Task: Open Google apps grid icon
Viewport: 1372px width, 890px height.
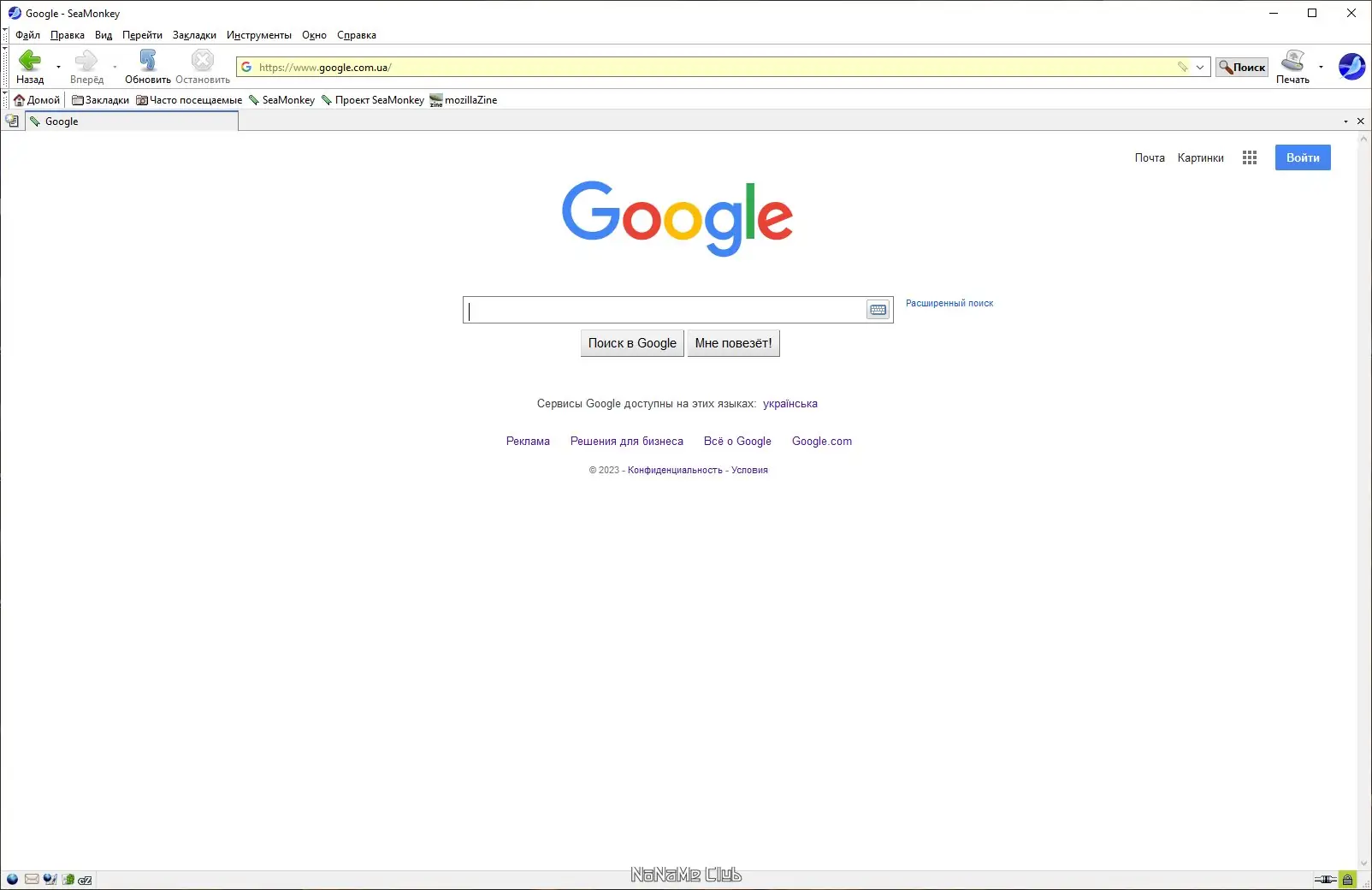Action: (x=1250, y=157)
